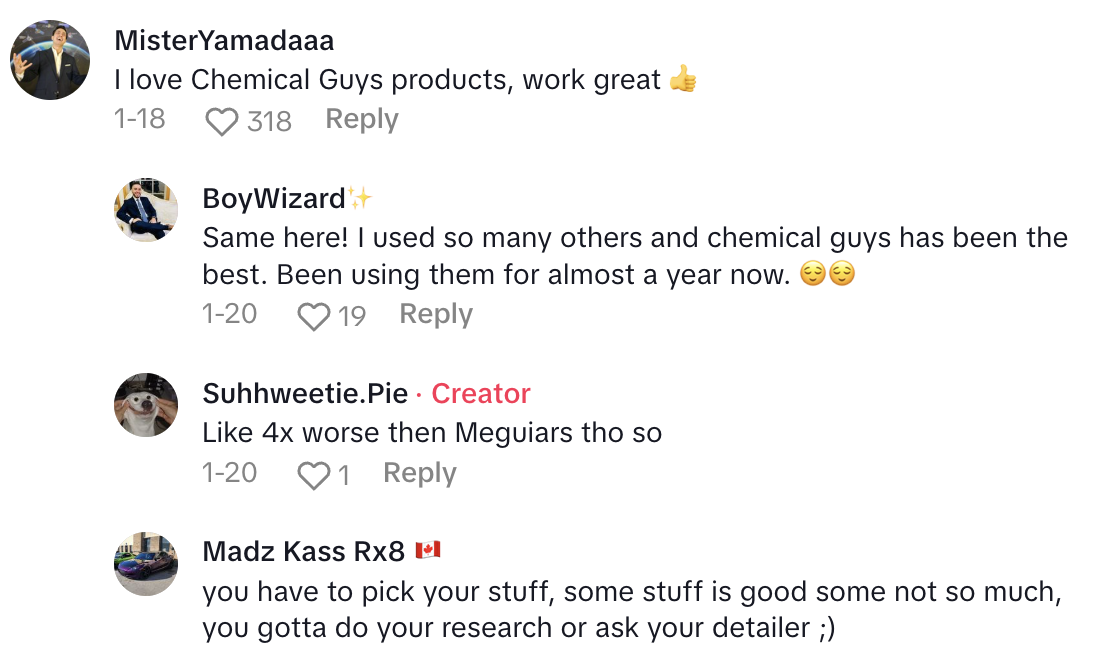Open Madz Kass Rx8's car avatar

pyautogui.click(x=146, y=563)
